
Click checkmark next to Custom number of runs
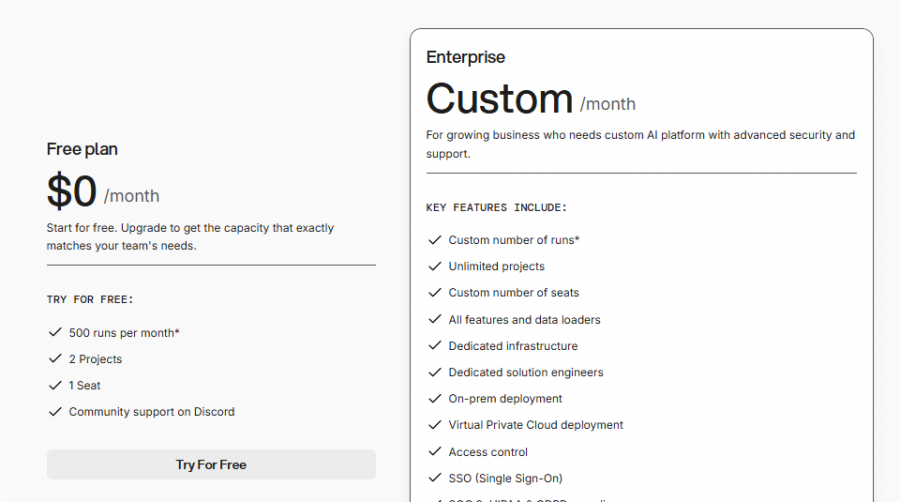(434, 240)
